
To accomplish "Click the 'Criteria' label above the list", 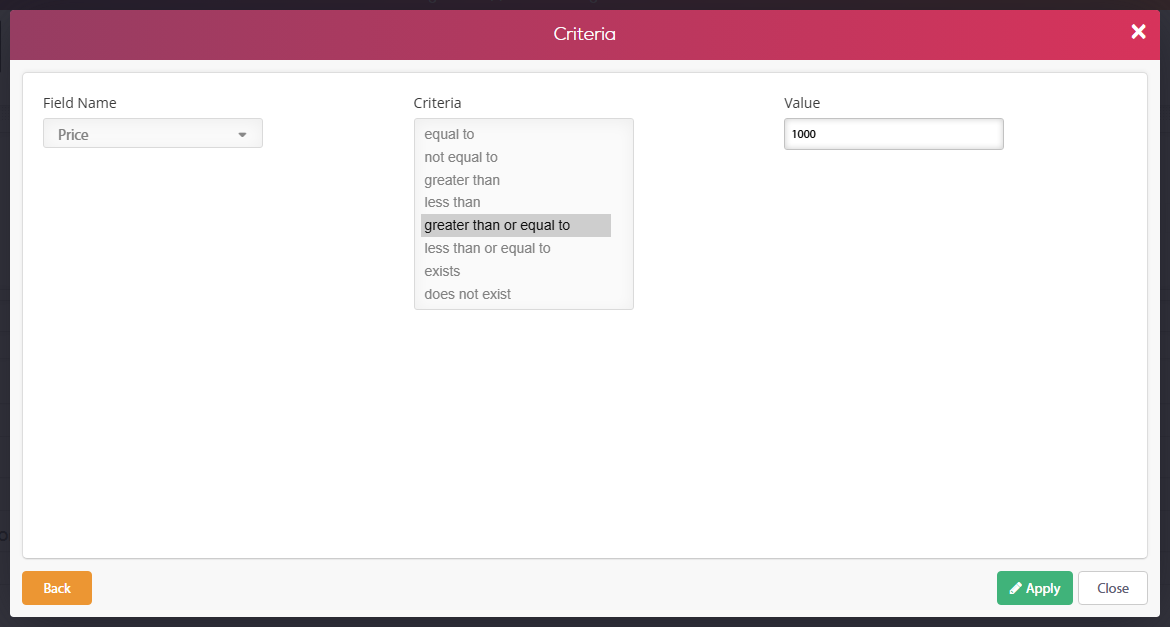I will (x=437, y=103).
